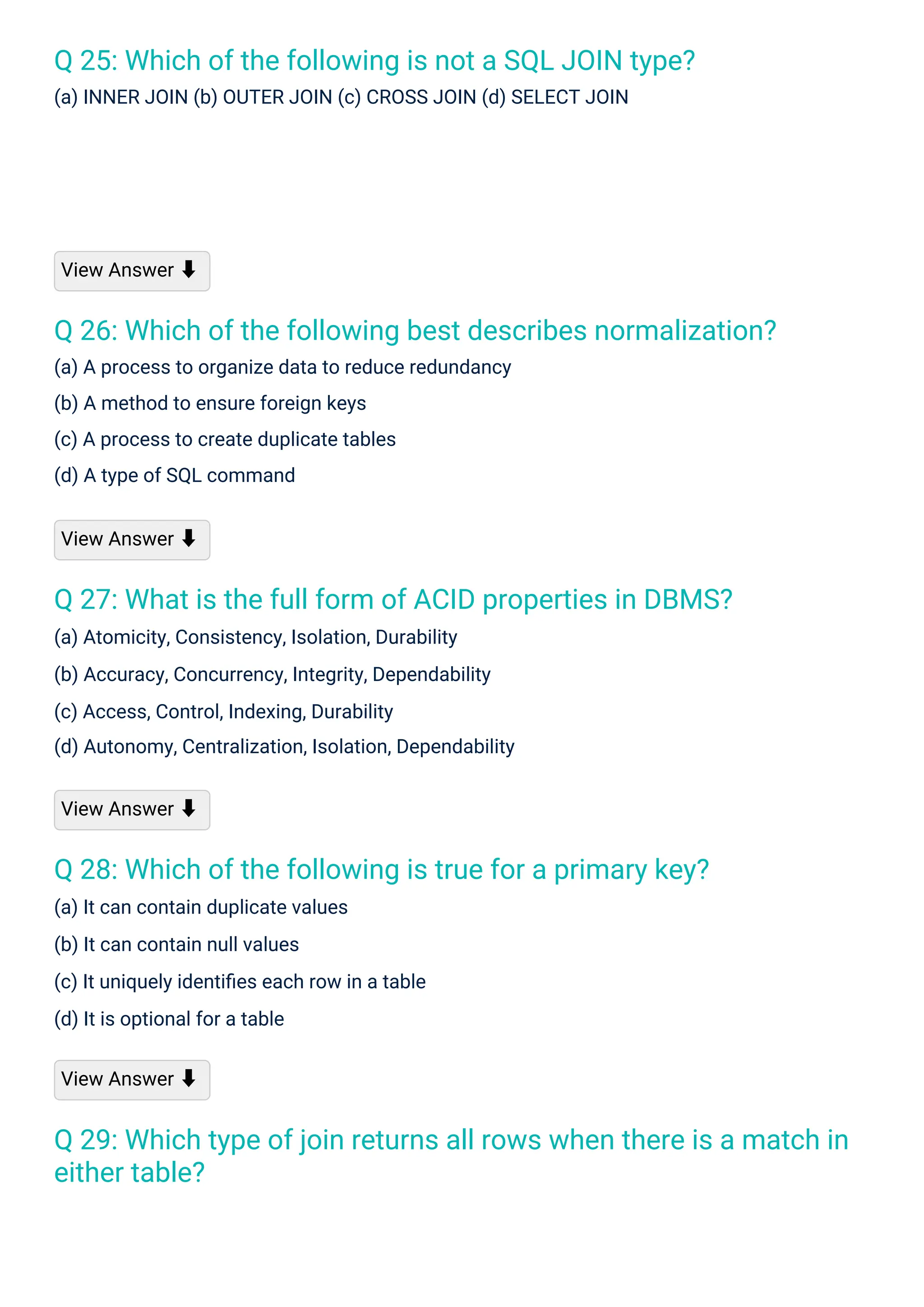Click the Q 25 SQL JOIN type heading
Screen dimensions: 924x1307
[374, 60]
